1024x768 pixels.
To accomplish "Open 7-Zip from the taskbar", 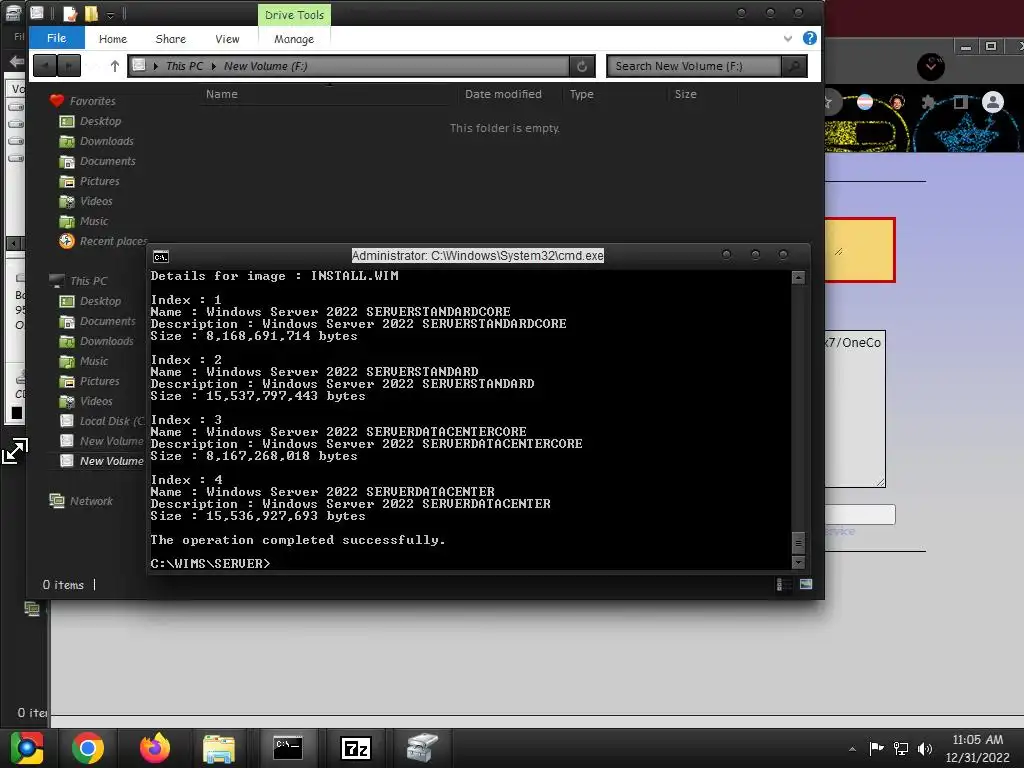I will pos(356,748).
